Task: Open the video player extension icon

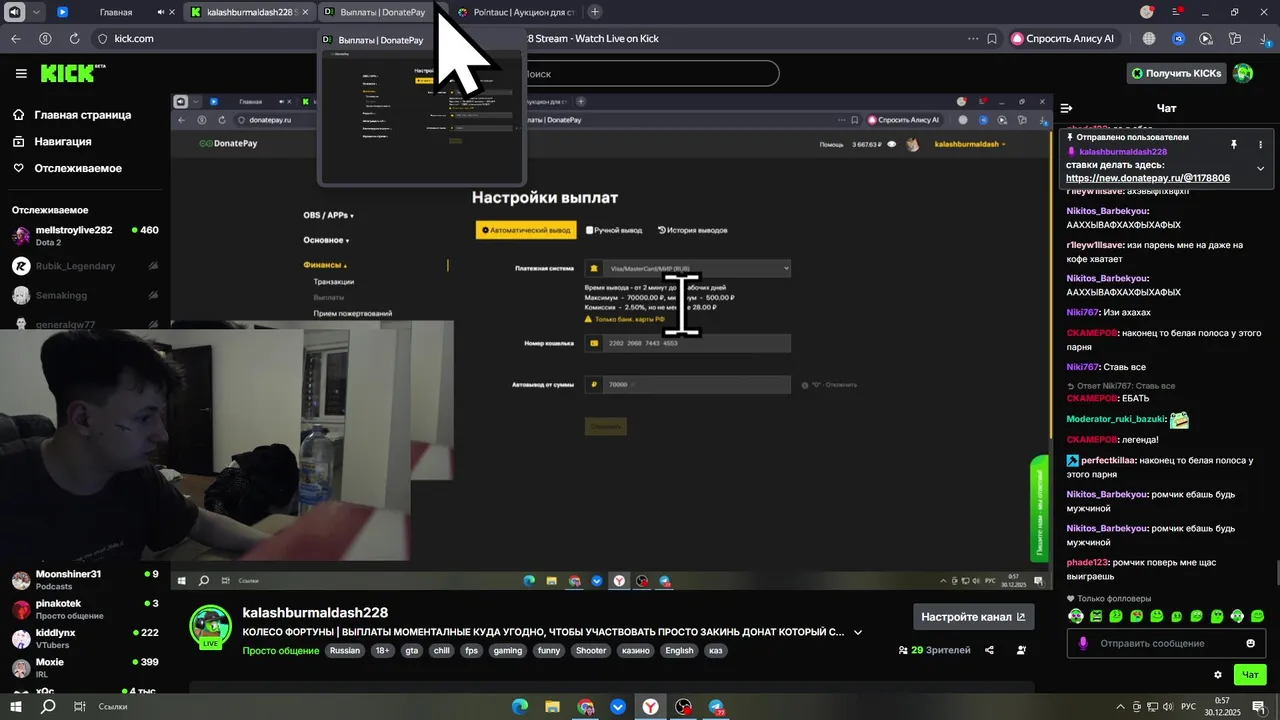Action: click(1206, 39)
